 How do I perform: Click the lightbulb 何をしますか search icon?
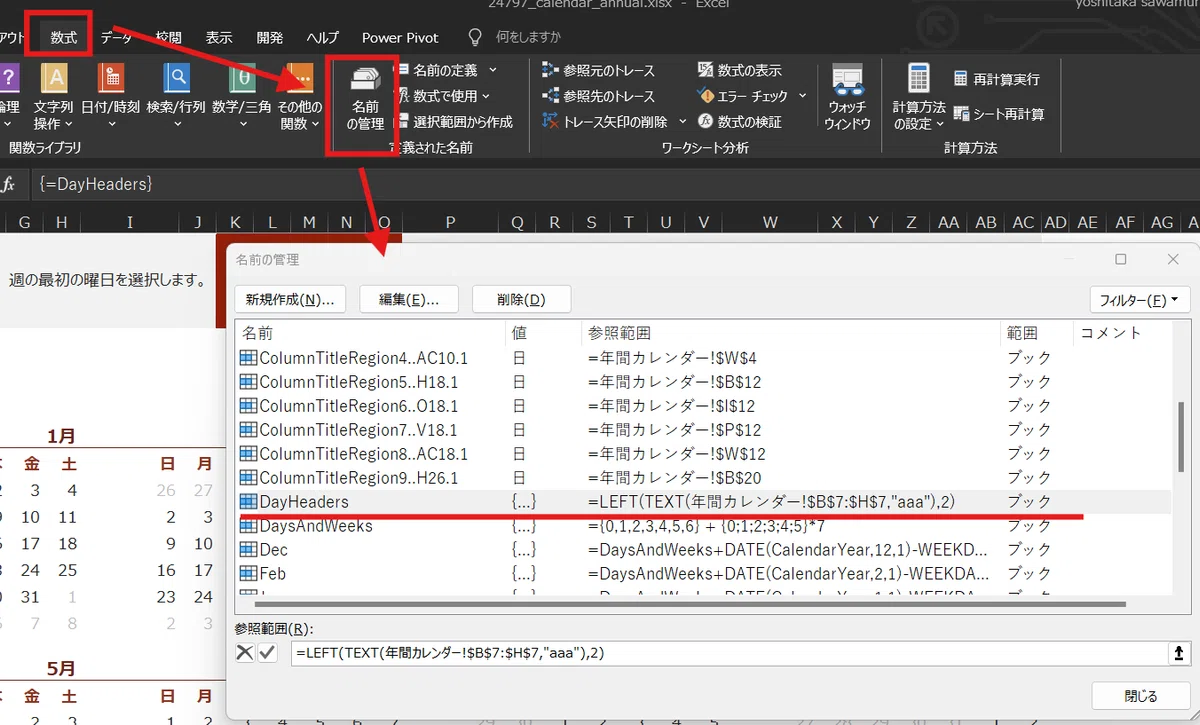476,37
